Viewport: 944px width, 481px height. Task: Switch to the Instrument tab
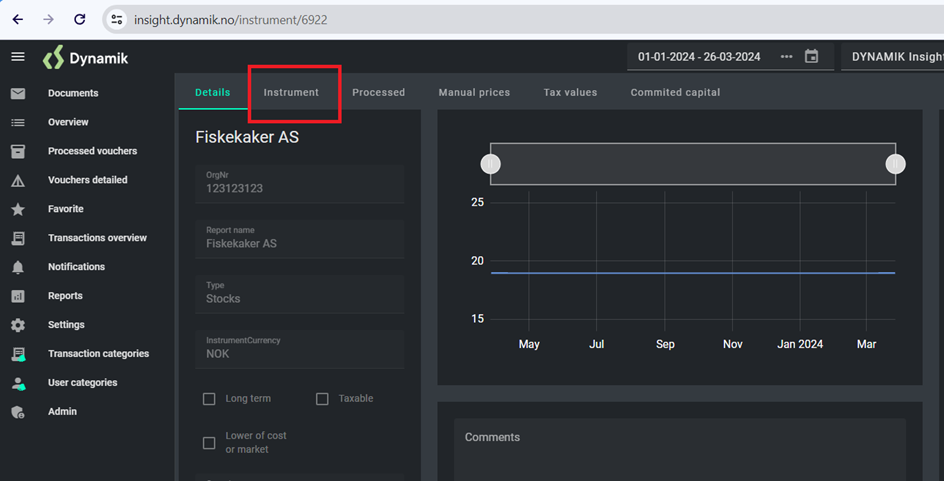click(x=291, y=92)
